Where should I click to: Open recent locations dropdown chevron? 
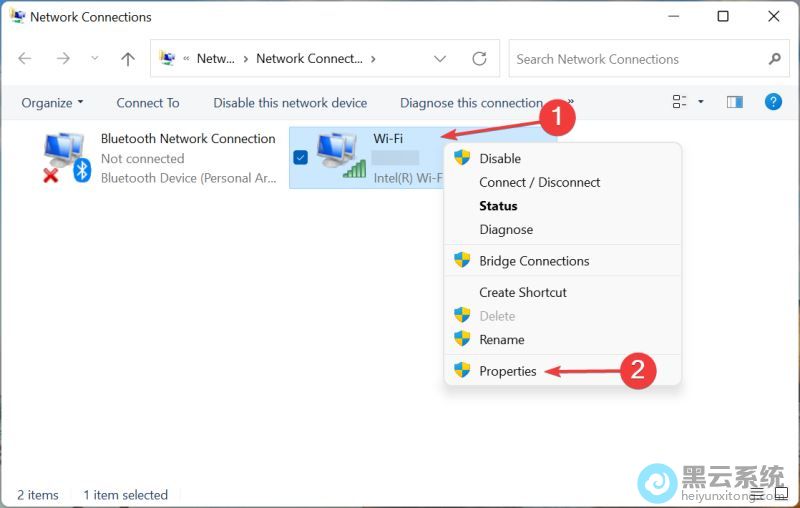[95, 59]
